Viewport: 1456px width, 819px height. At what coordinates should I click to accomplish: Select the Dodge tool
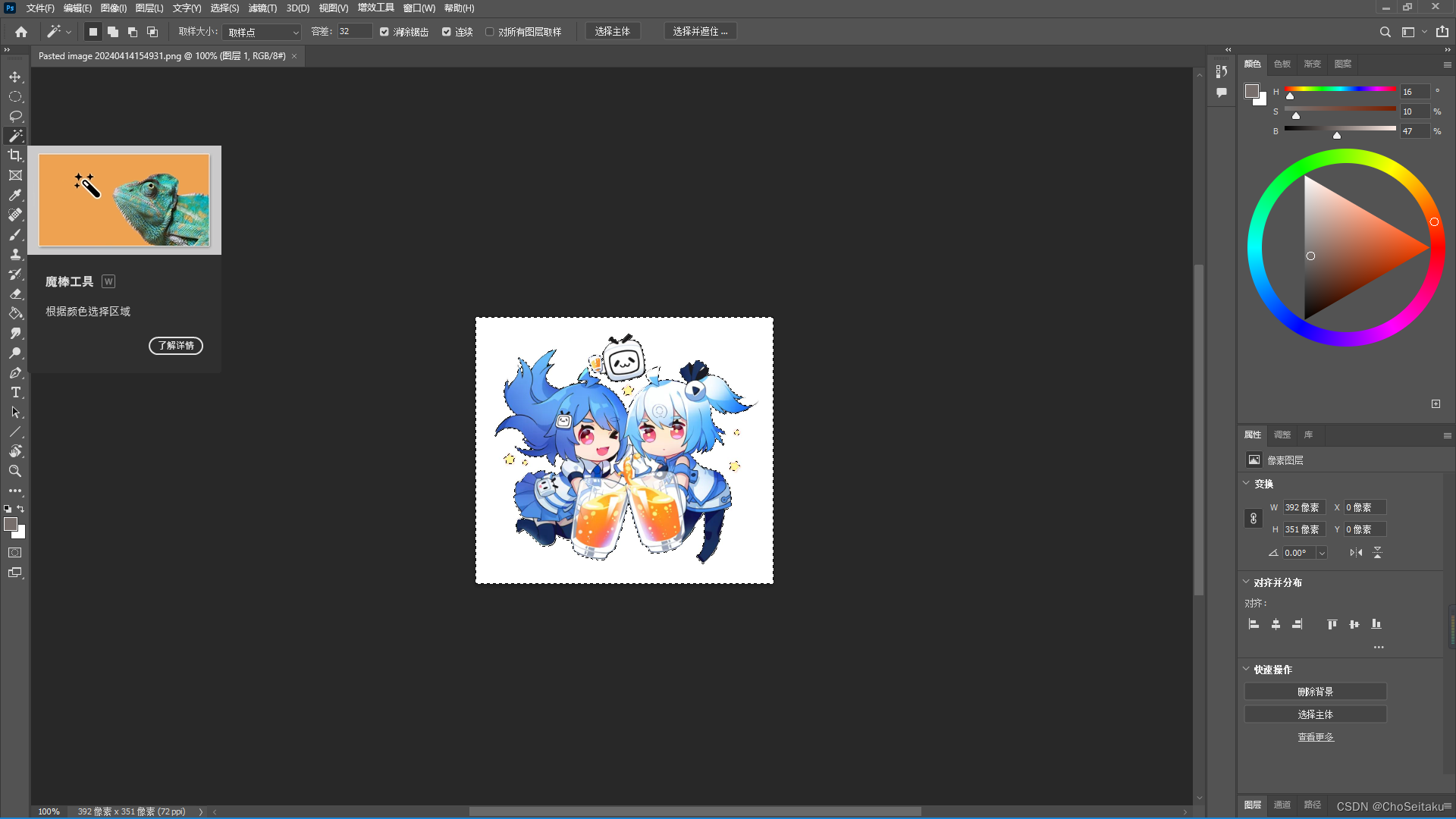[15, 353]
